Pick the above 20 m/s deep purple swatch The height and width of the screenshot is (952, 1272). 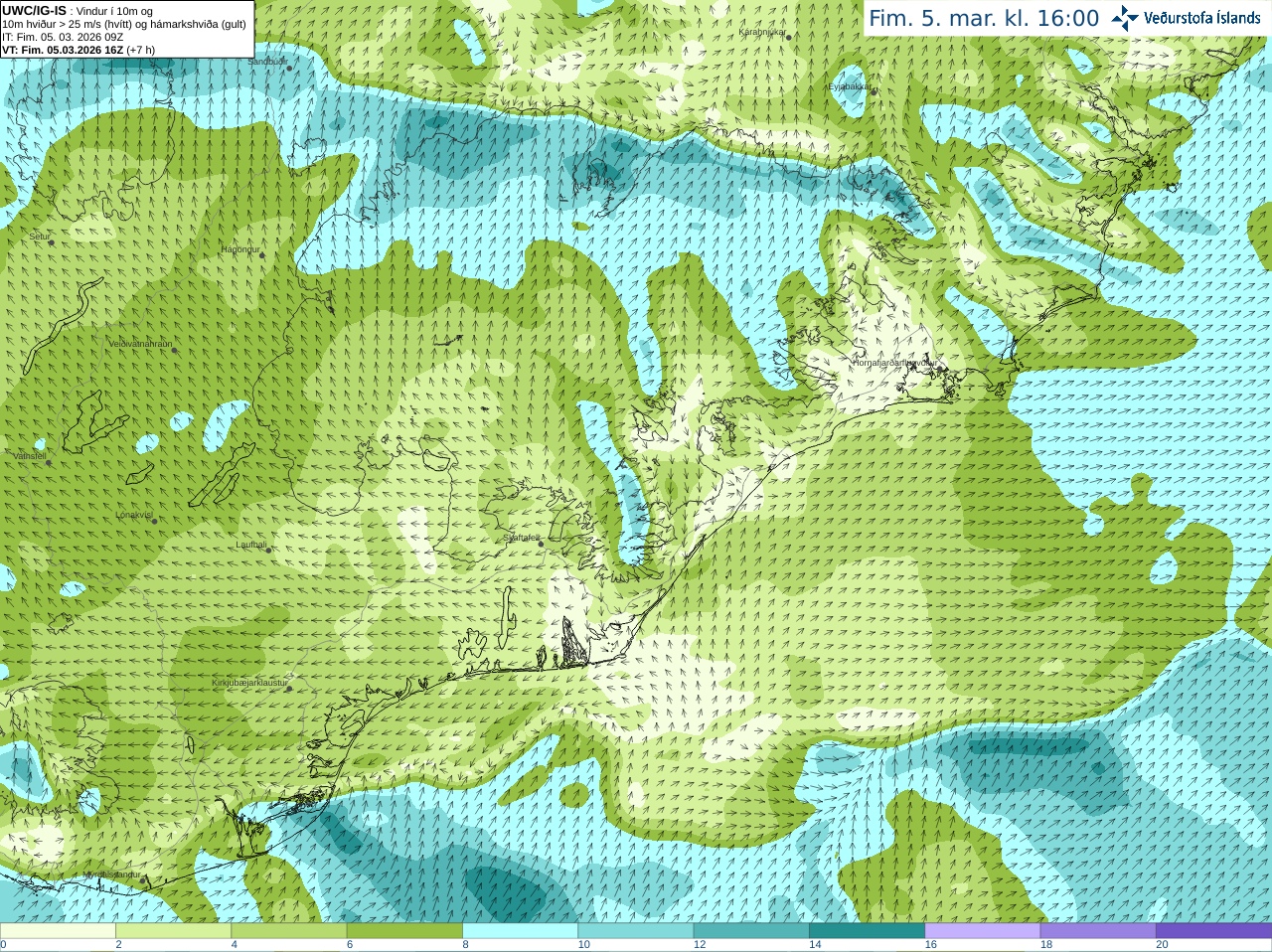pyautogui.click(x=1213, y=931)
